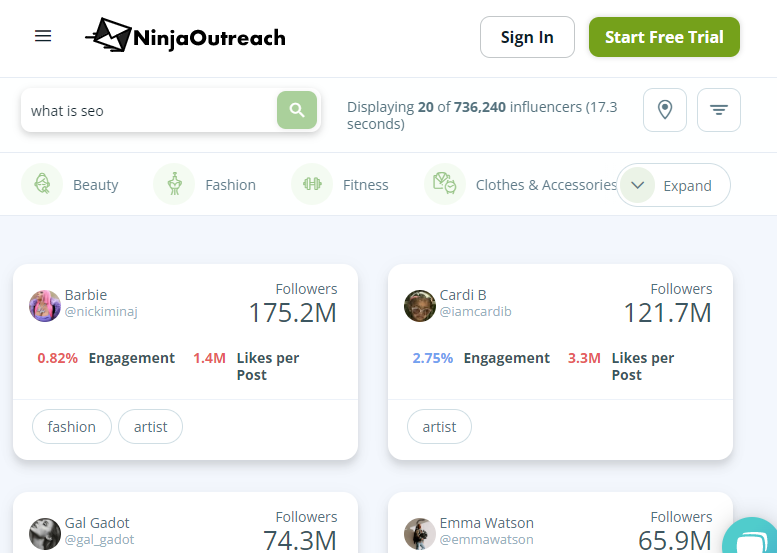Click the fashion tag on Barbie's card
The height and width of the screenshot is (553, 777).
pos(72,427)
